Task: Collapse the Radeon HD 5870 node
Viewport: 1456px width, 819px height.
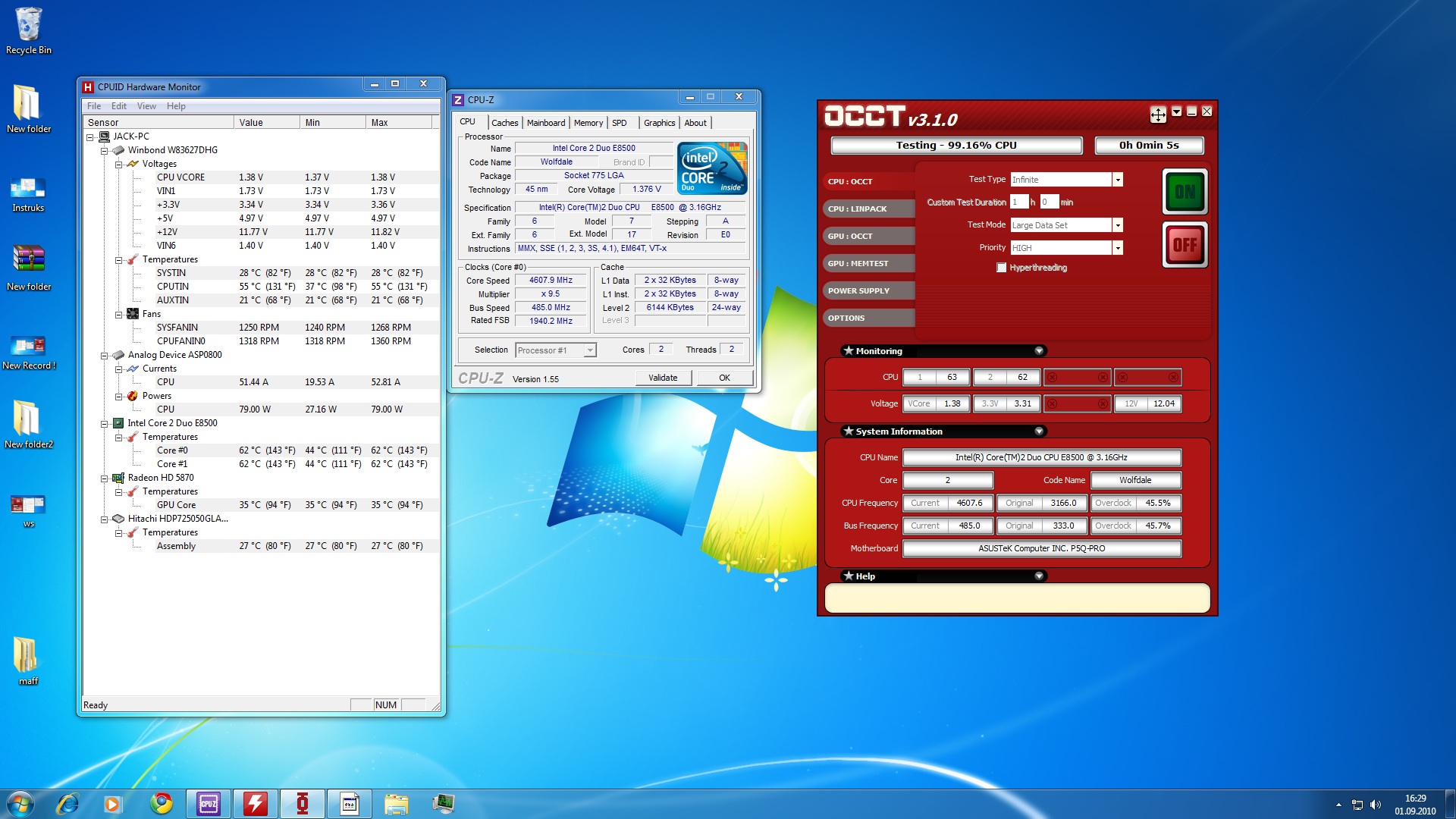Action: pos(105,479)
